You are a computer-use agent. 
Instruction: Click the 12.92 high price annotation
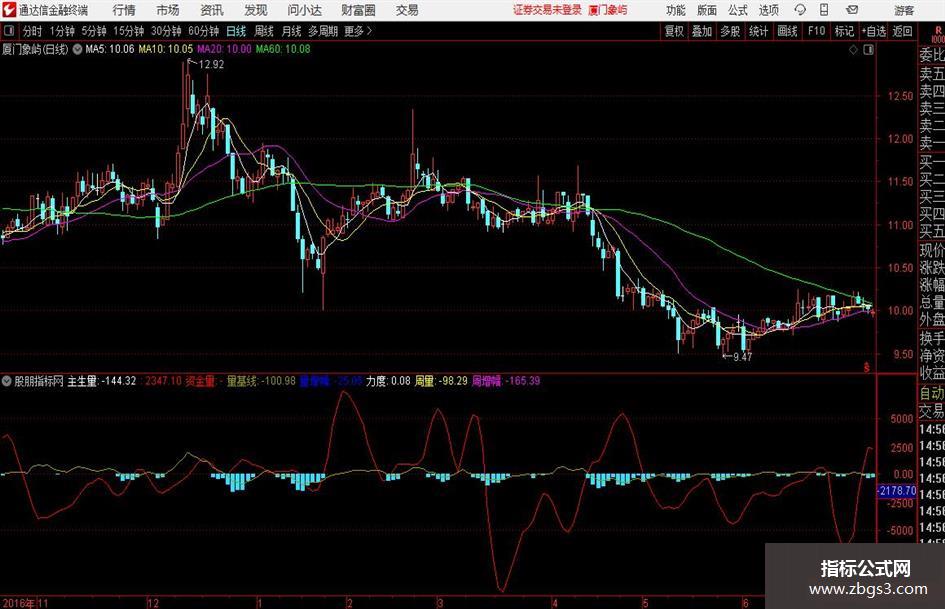(x=211, y=65)
